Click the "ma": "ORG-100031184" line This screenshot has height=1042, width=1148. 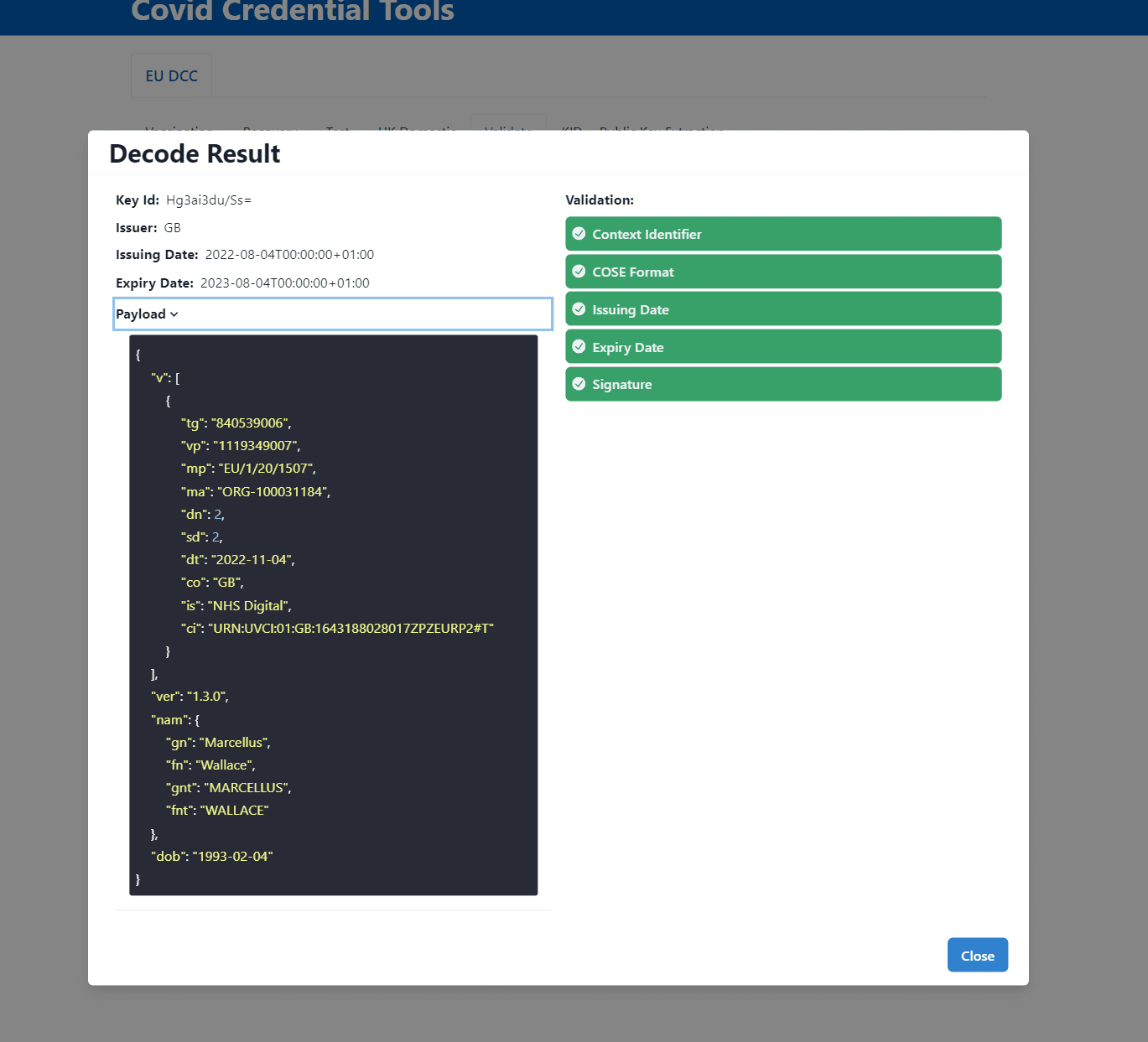tap(256, 492)
